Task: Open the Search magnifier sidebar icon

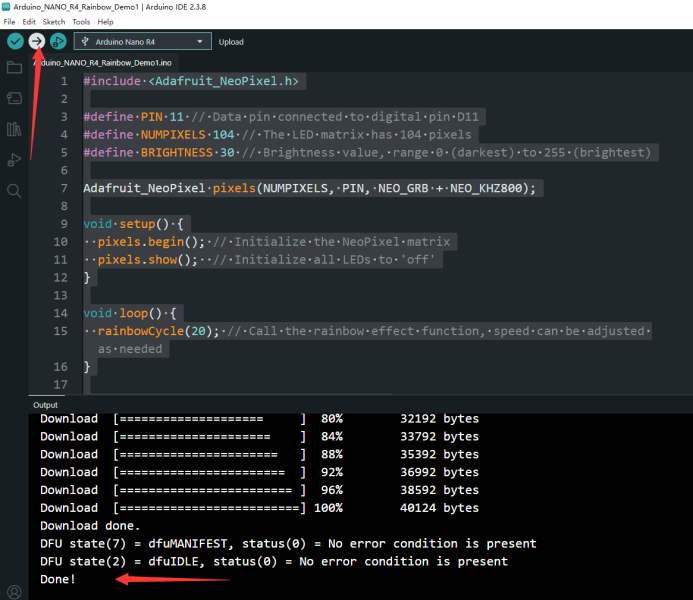Action: point(14,191)
